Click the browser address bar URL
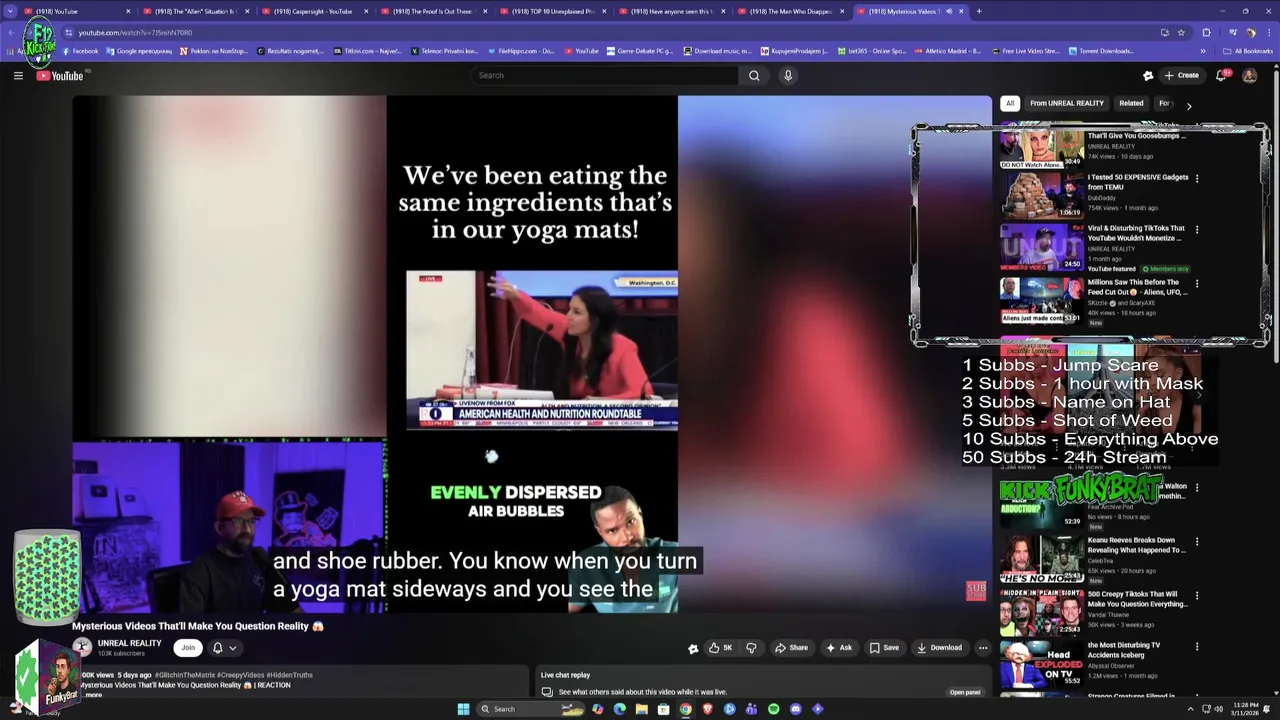 [135, 32]
